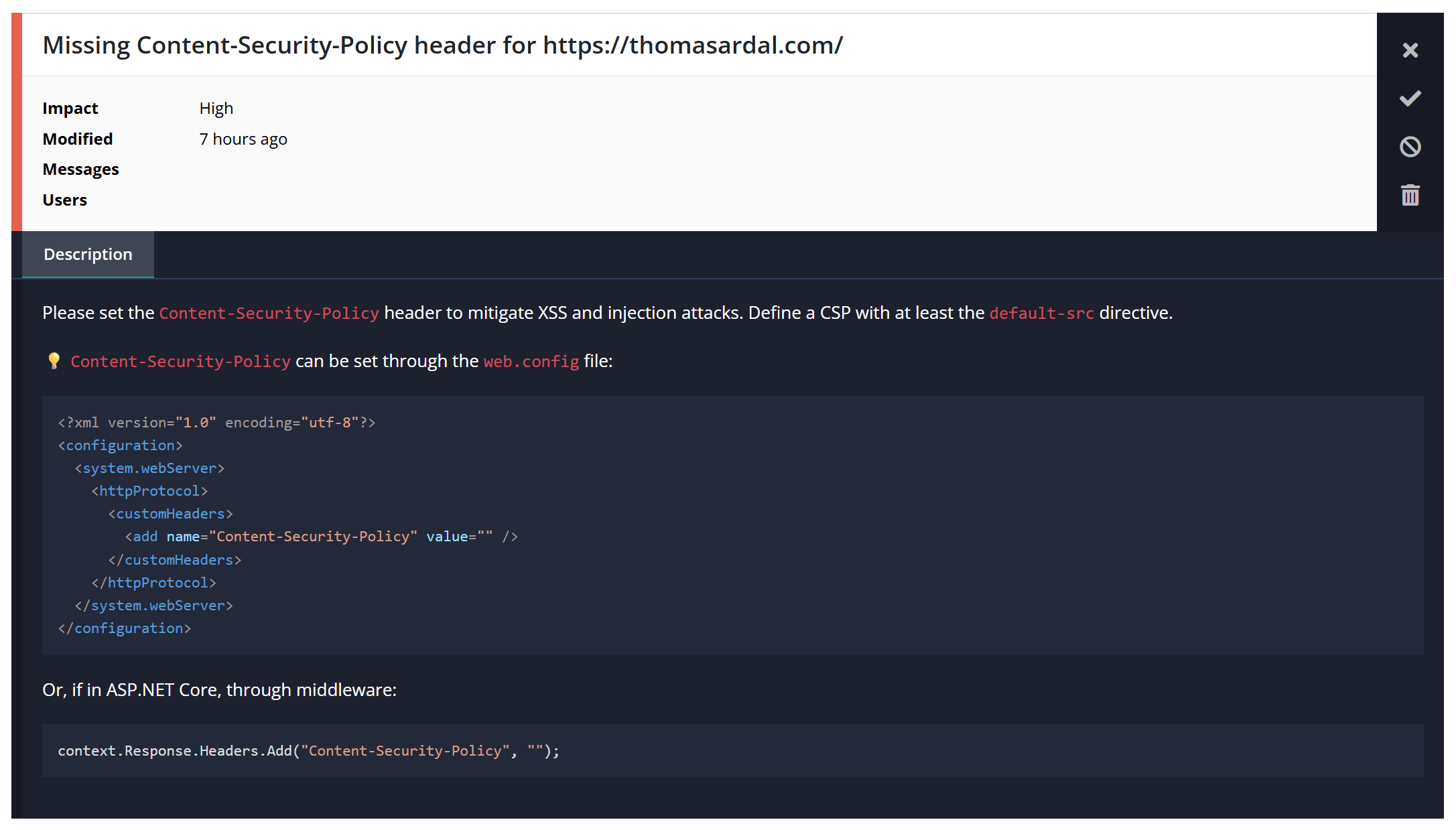Viewport: 1456px width, 830px height.
Task: Click the Impact label
Action: 70,109
